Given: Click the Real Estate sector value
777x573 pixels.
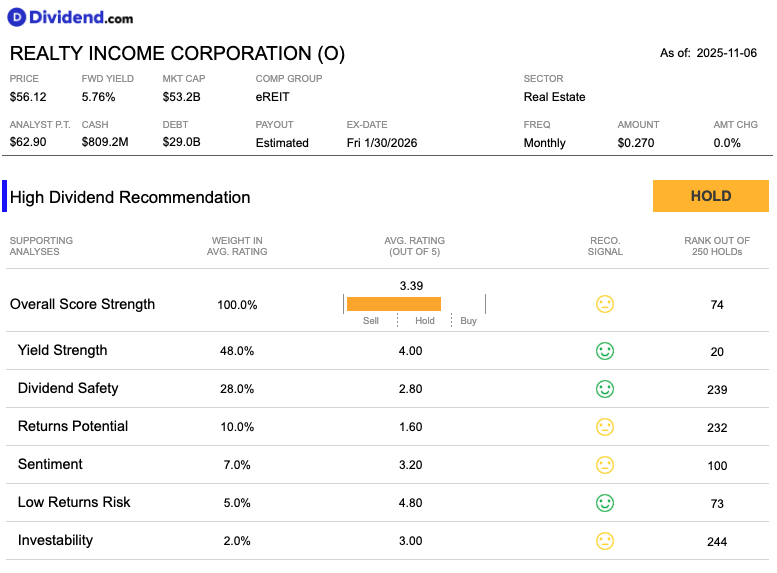Looking at the screenshot, I should click(555, 97).
